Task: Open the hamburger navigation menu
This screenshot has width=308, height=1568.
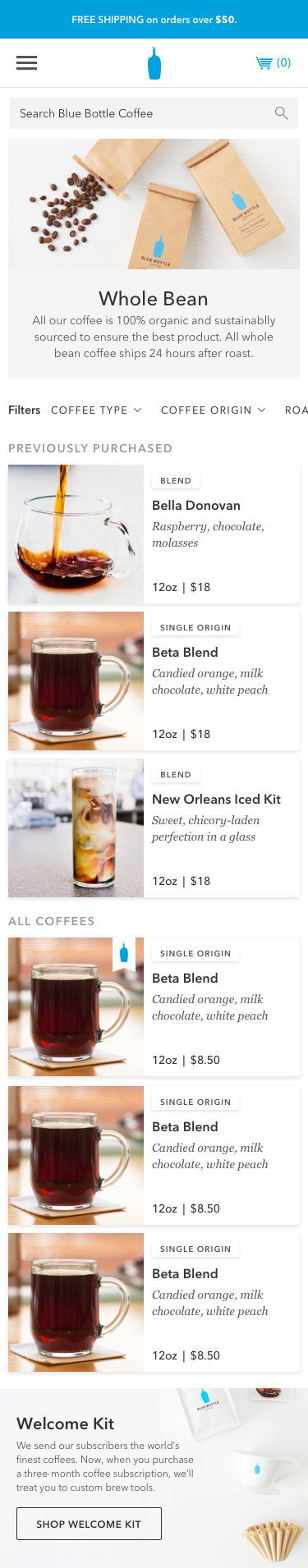Action: coord(26,63)
